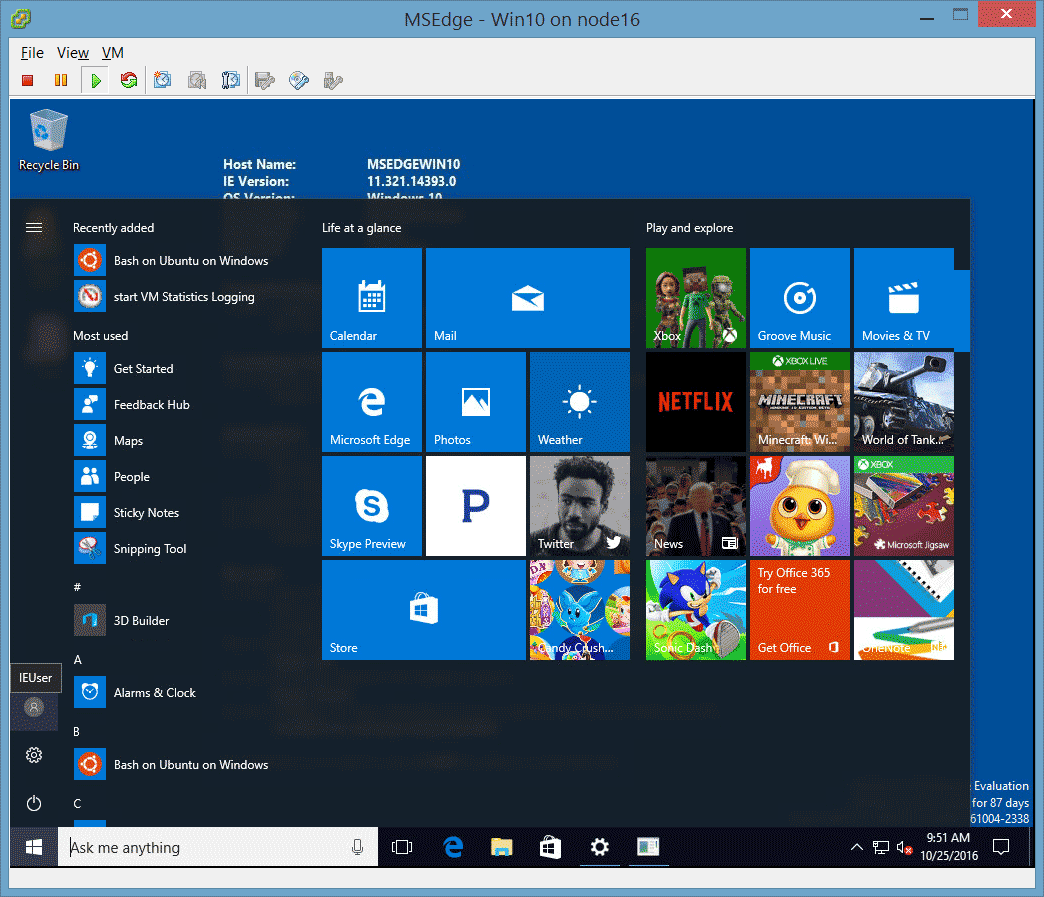This screenshot has height=897, width=1044.
Task: Click the Reset VM circular arrows icon
Action: [129, 81]
